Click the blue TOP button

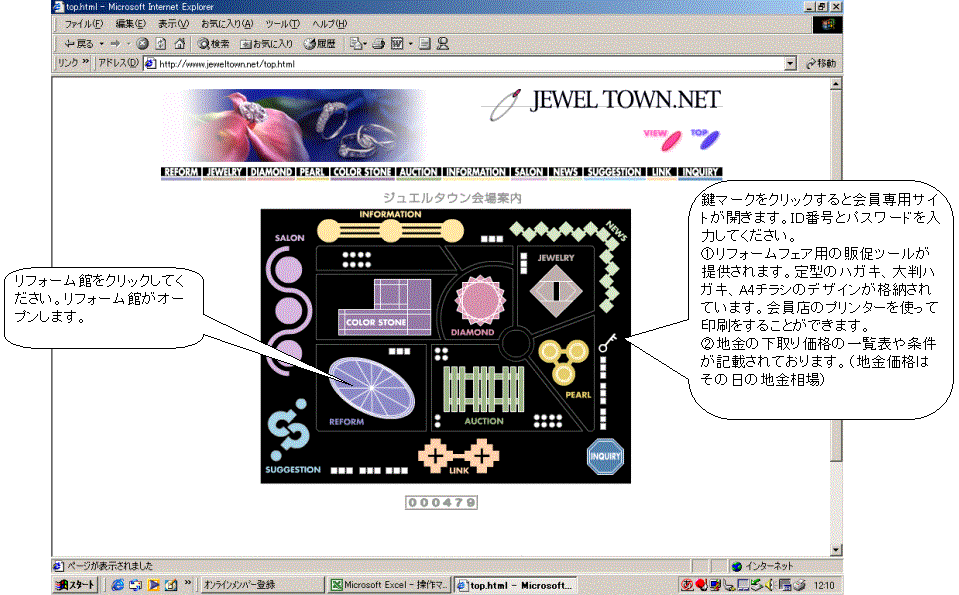[705, 139]
